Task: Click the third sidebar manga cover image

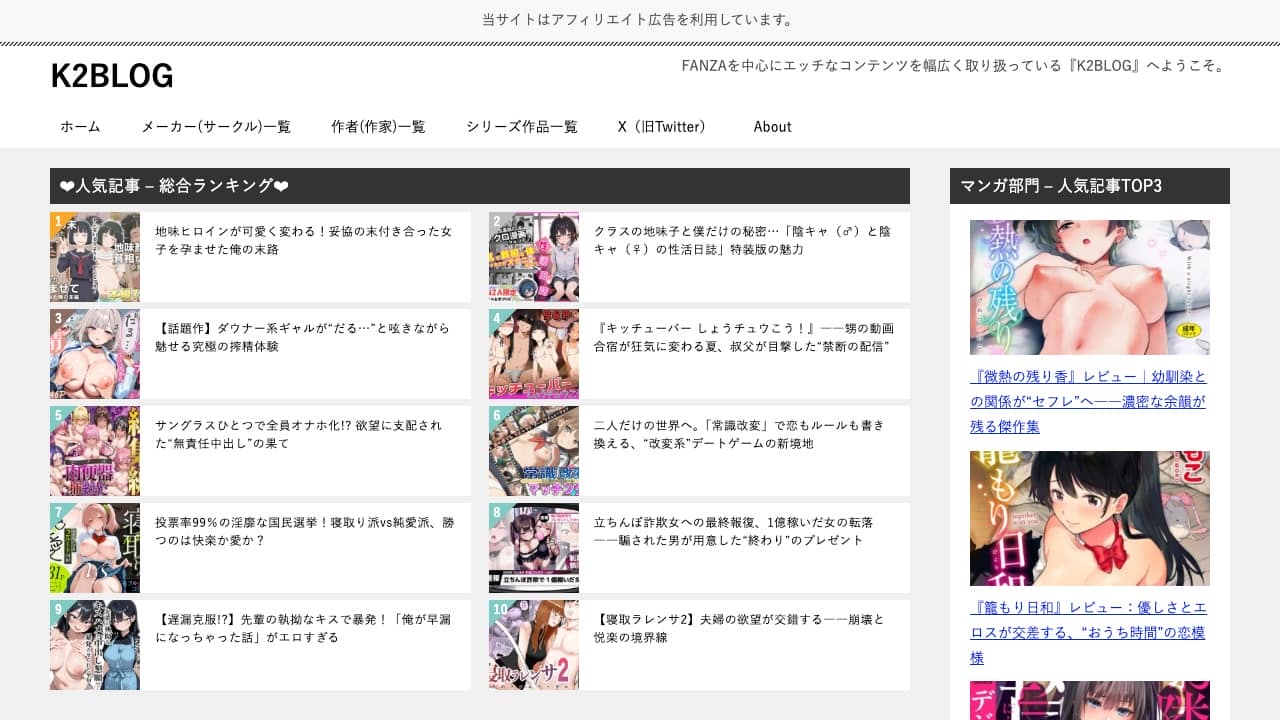Action: pos(1090,701)
